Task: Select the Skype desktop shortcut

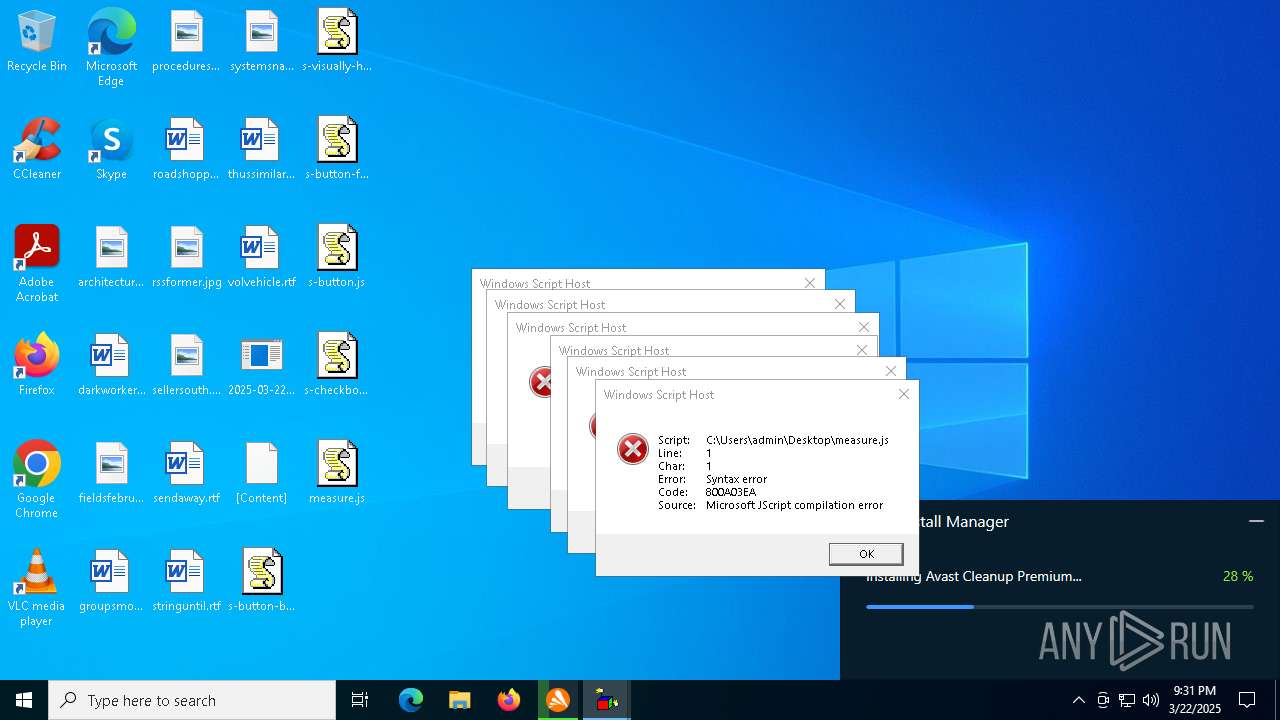Action: tap(111, 150)
